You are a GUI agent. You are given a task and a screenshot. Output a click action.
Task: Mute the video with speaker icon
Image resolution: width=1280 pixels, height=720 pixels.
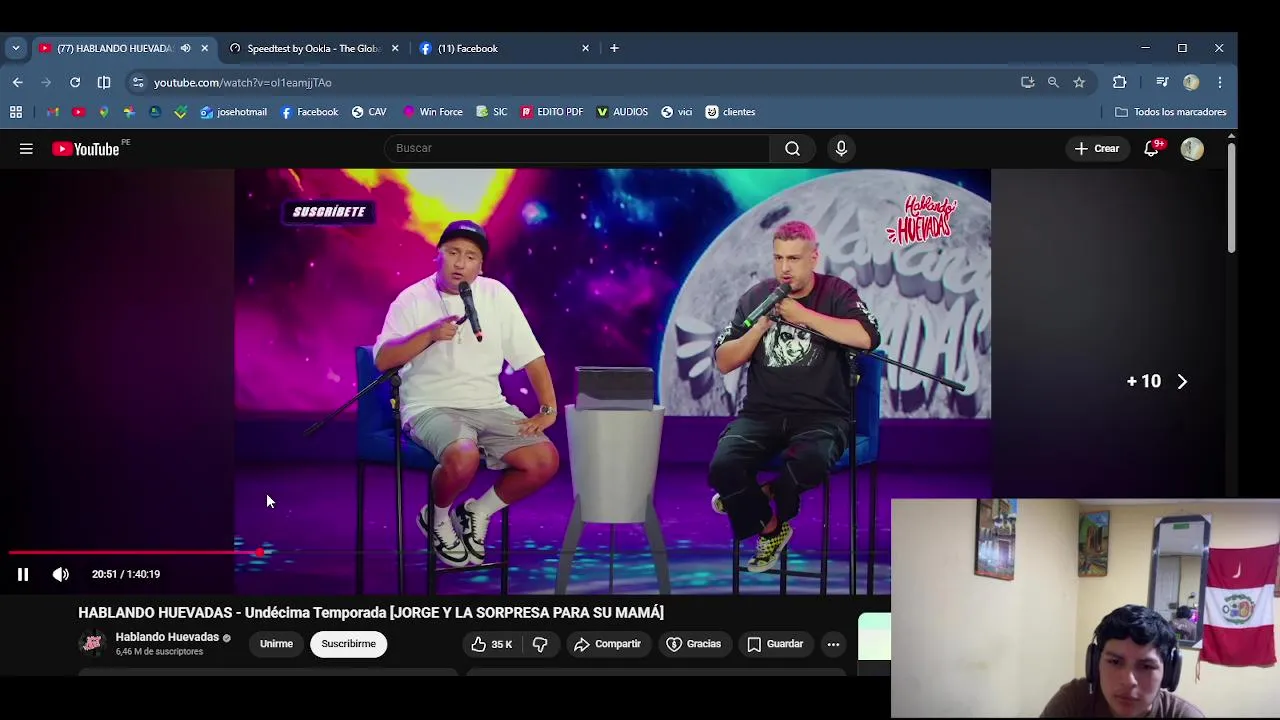(x=61, y=574)
